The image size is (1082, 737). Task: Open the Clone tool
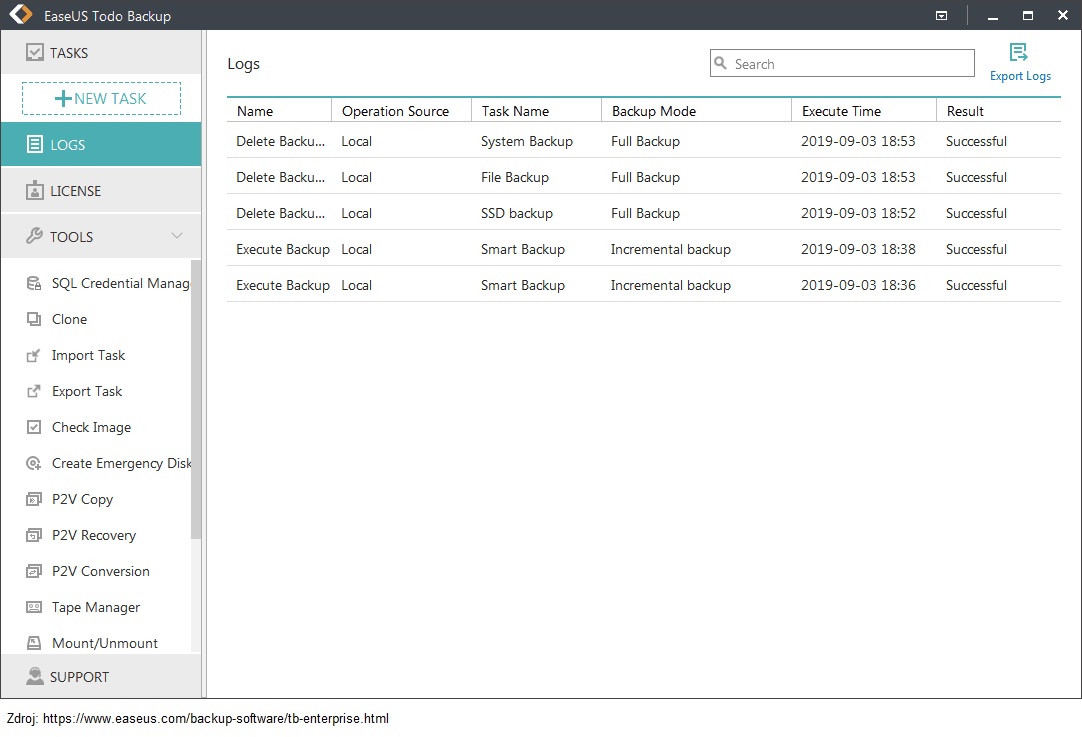coord(69,319)
